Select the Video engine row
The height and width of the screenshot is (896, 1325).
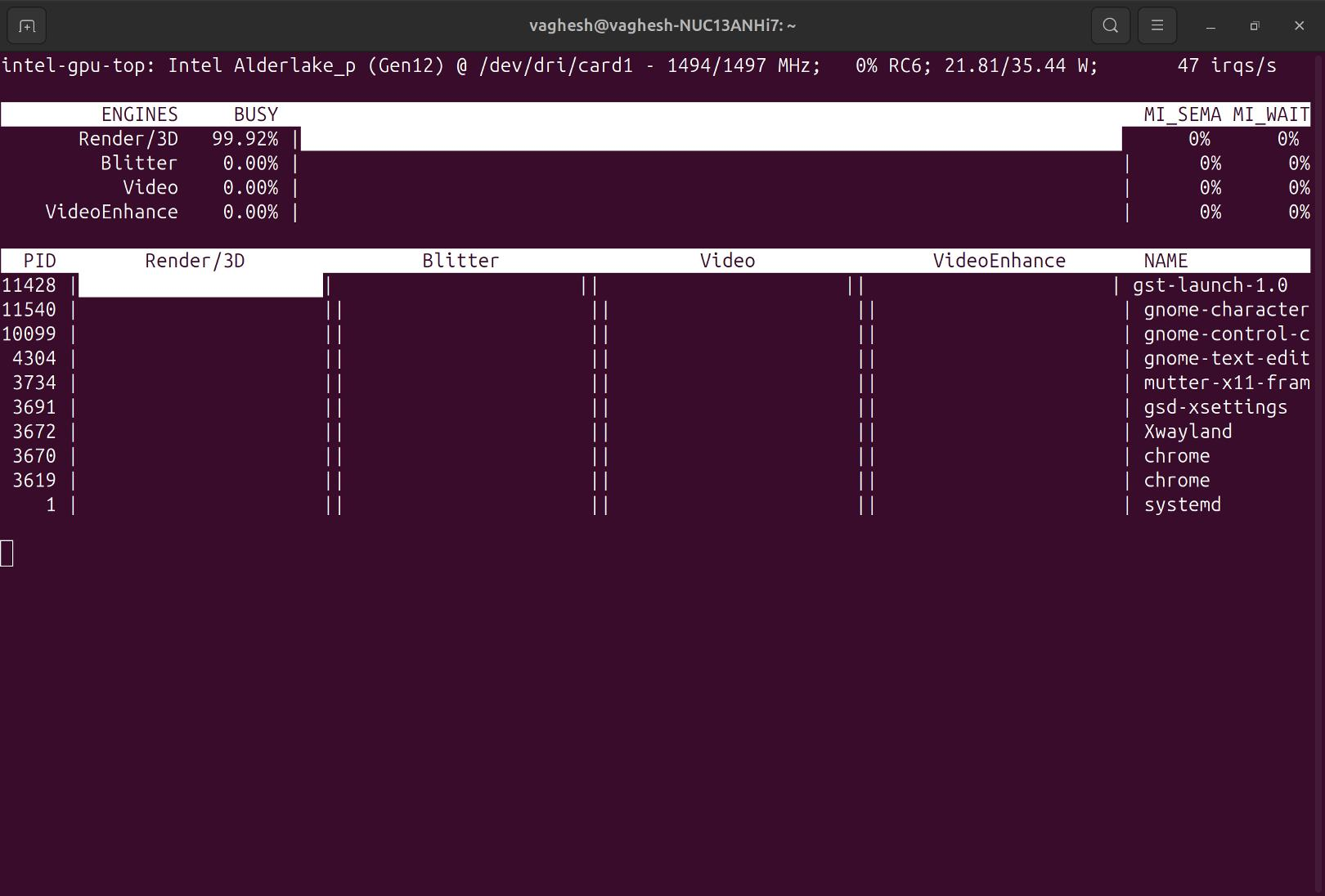click(x=150, y=187)
